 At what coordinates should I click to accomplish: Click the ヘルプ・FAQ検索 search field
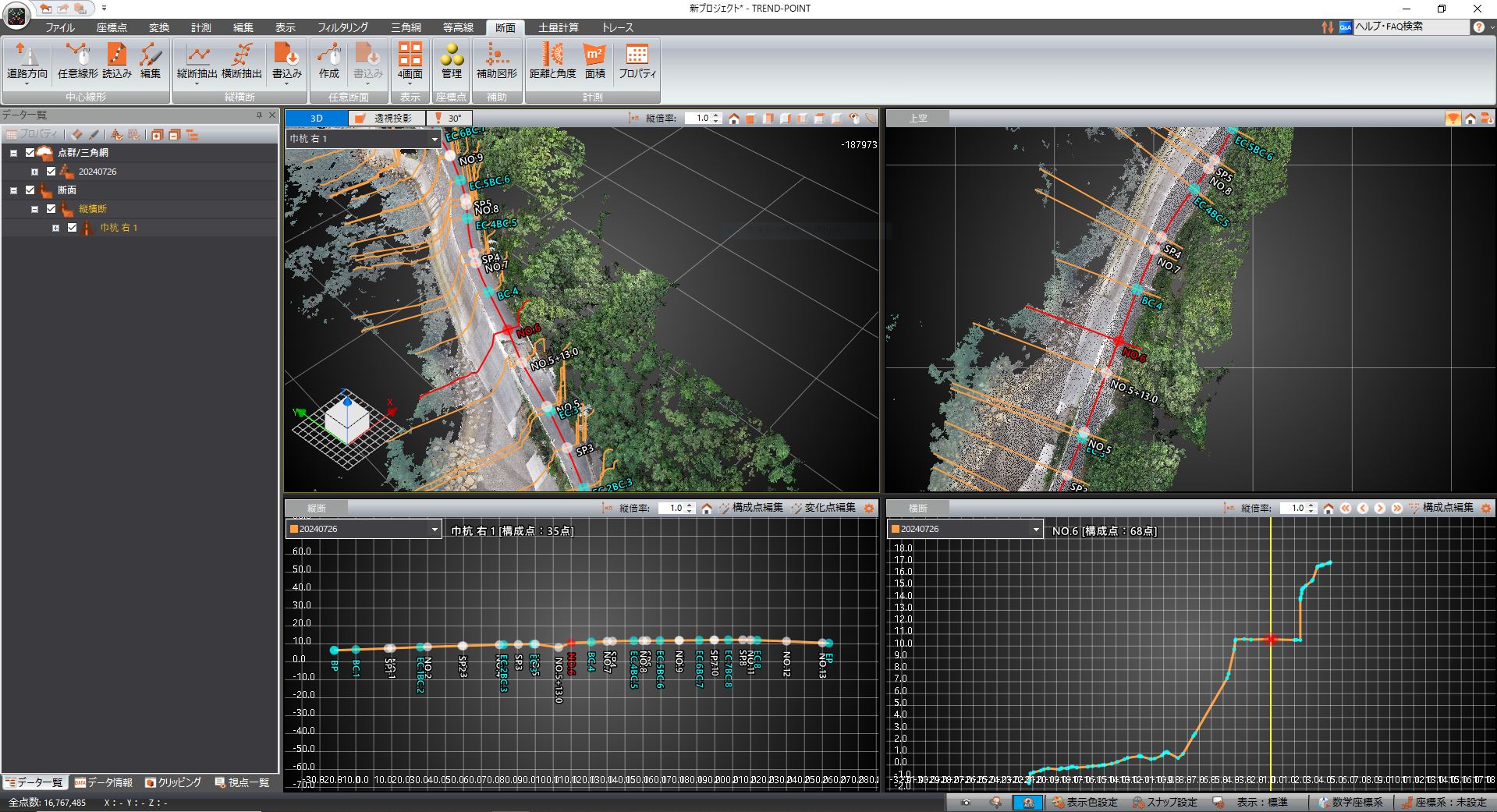[x=1410, y=27]
